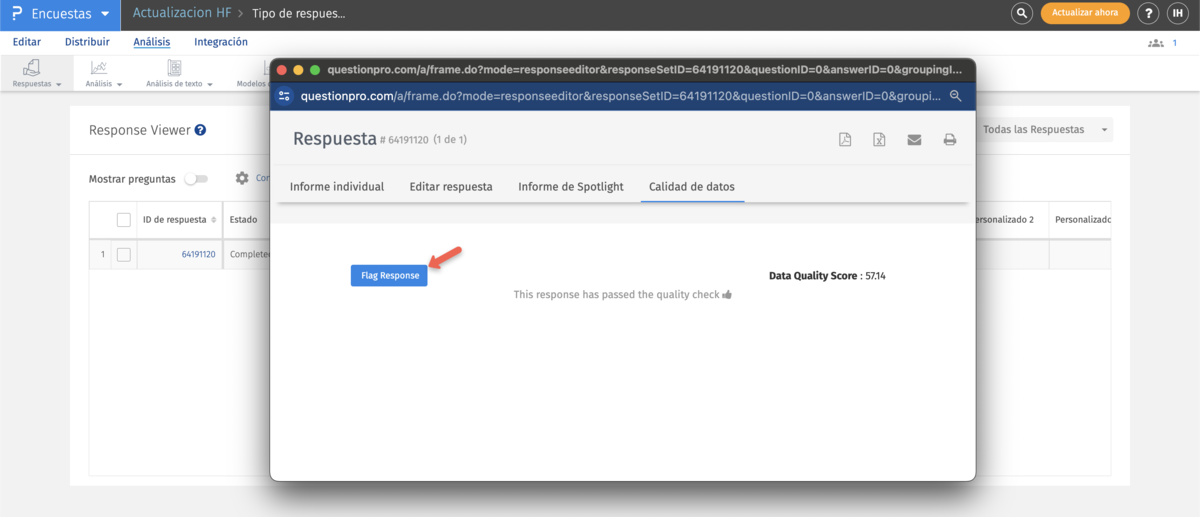The width and height of the screenshot is (1200, 517).
Task: Open the Todas las Respuestas dropdown
Action: (x=1045, y=130)
